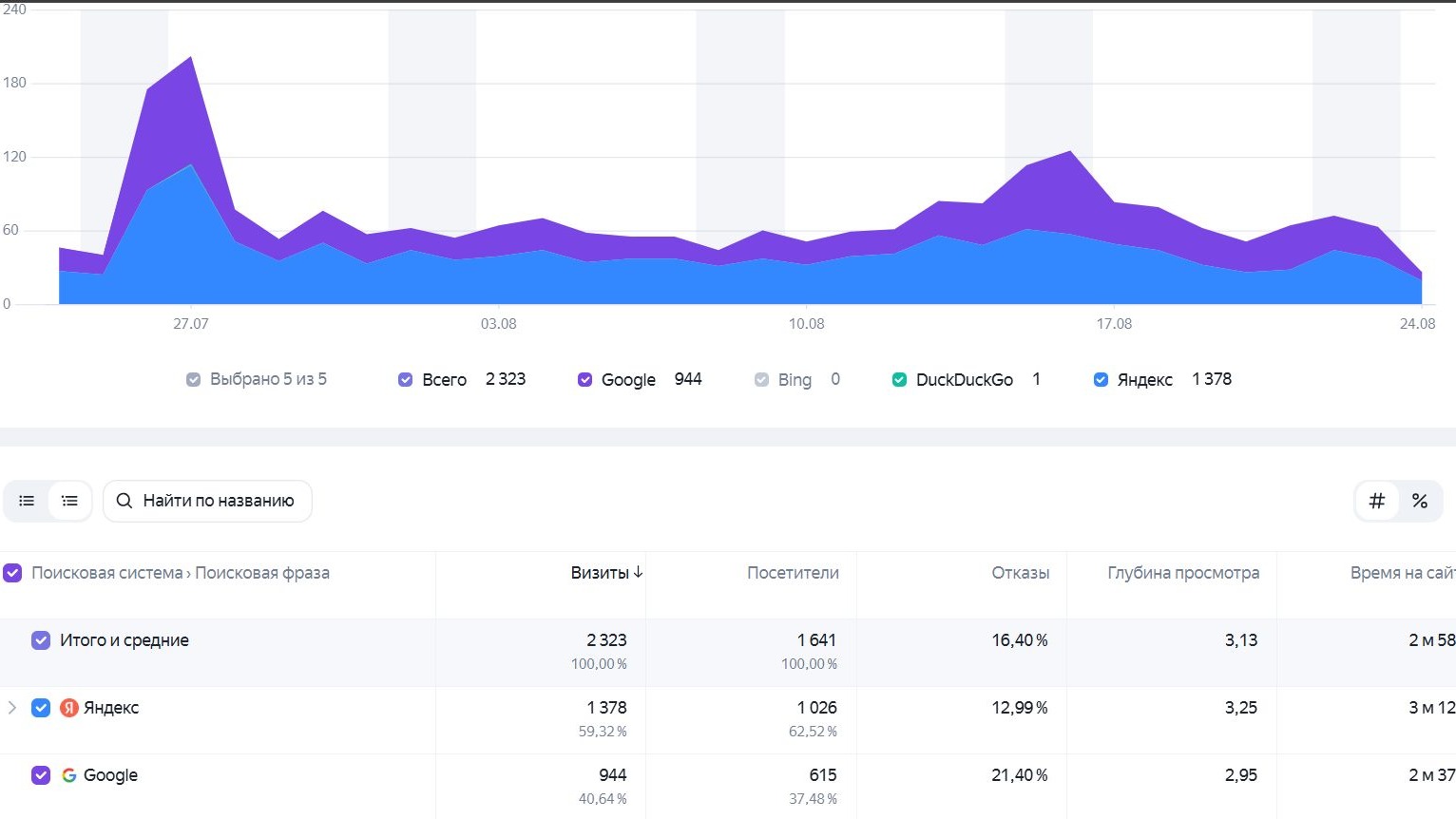This screenshot has height=819, width=1456.
Task: Switch to tree list view icon
Action: pos(69,501)
